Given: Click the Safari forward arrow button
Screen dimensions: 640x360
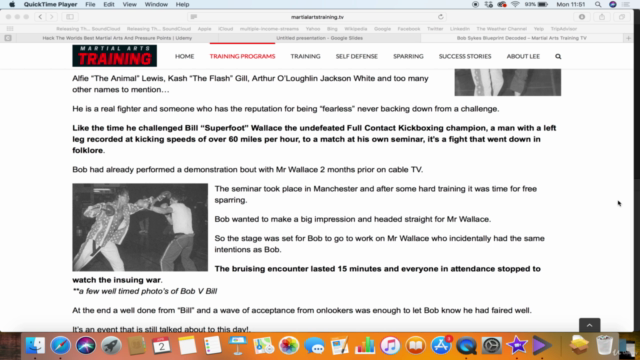Looking at the screenshot, I should [51, 17].
